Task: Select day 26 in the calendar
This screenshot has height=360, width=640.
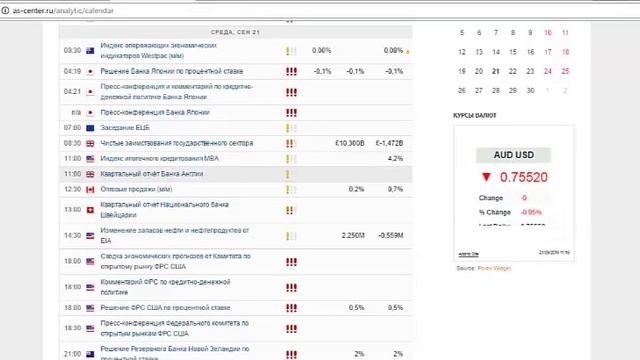Action: click(462, 91)
